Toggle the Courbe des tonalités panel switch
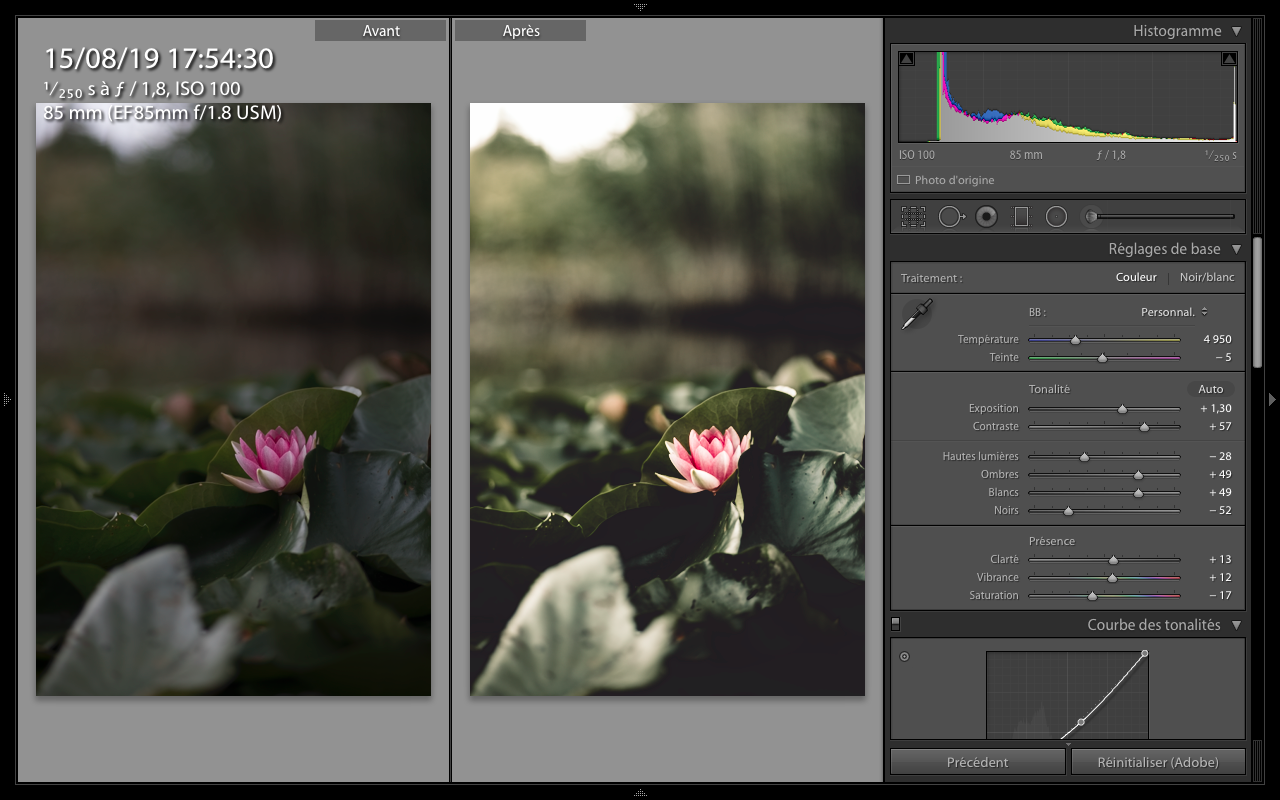This screenshot has height=800, width=1280. click(x=896, y=624)
